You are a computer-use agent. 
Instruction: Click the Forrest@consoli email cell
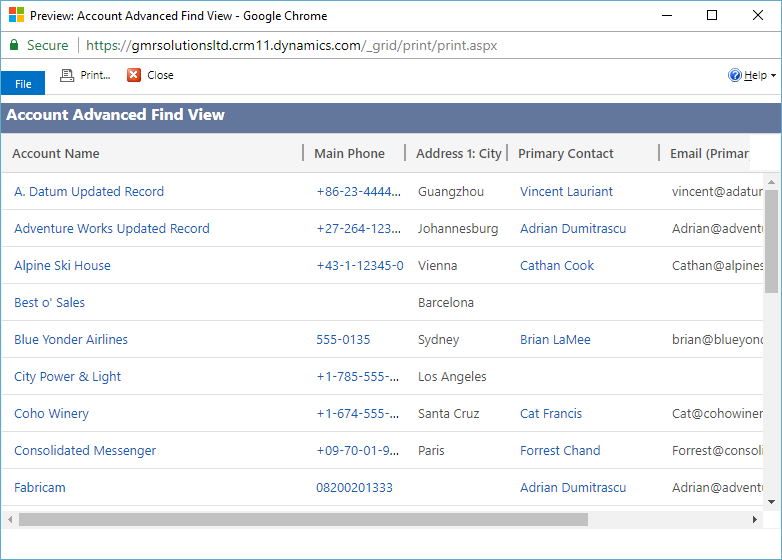click(717, 450)
